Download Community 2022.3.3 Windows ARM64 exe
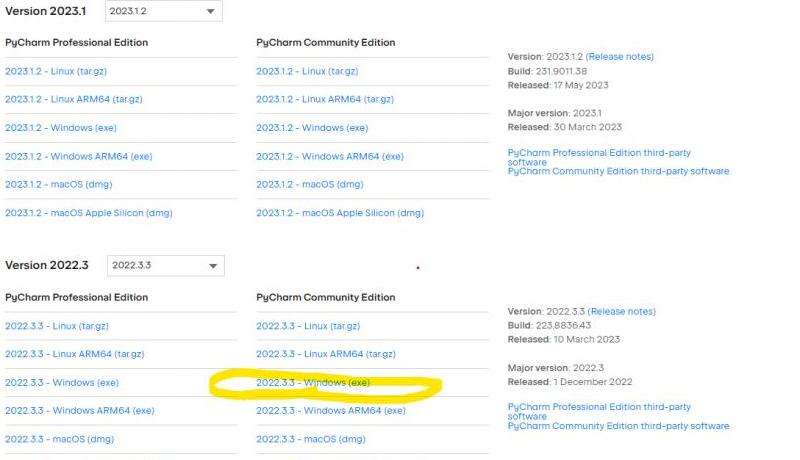The image size is (800, 460). (x=331, y=411)
